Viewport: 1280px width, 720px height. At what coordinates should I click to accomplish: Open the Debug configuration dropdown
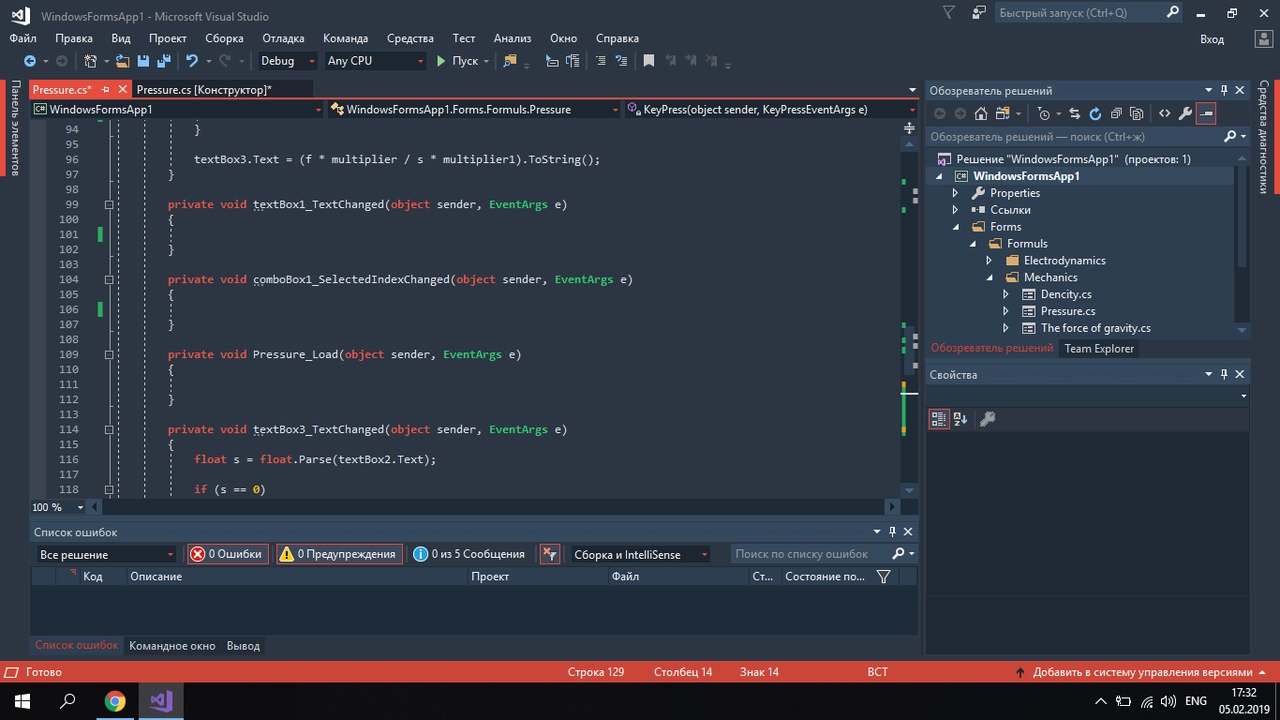tap(287, 61)
